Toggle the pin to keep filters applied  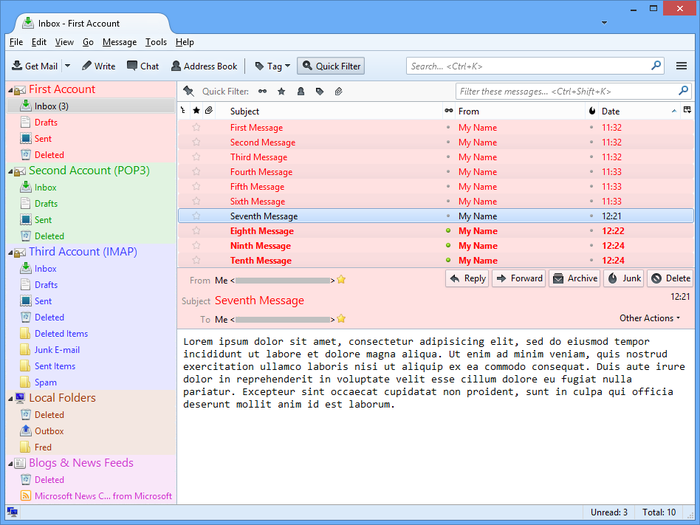pyautogui.click(x=189, y=92)
